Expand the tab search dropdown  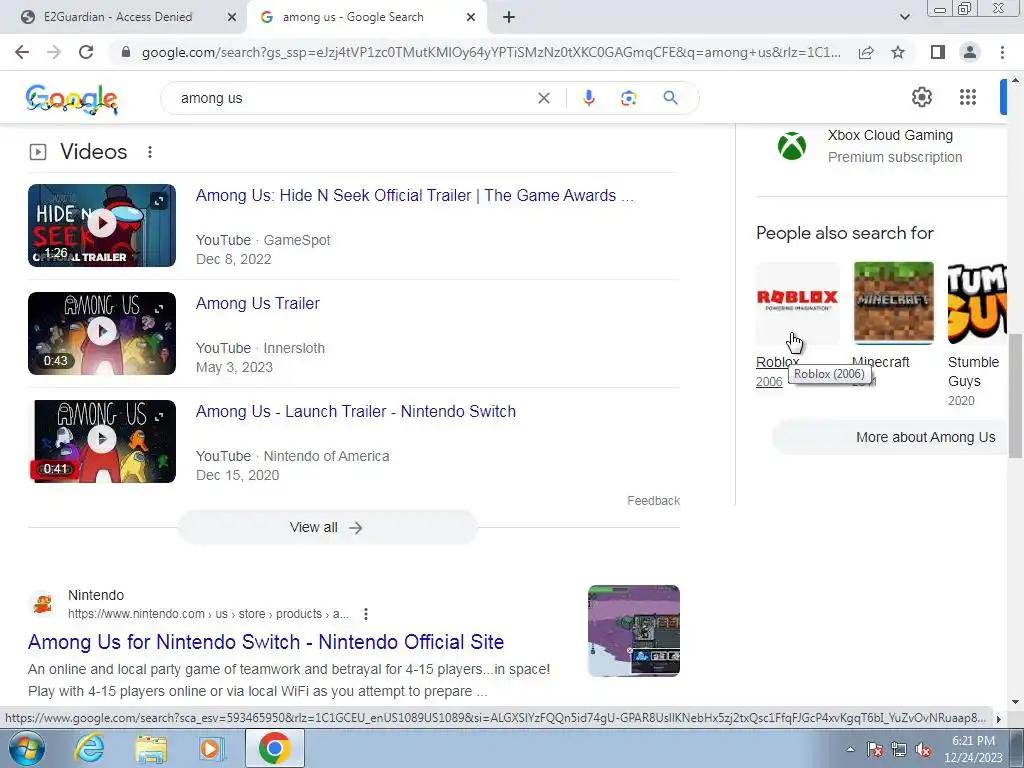[904, 18]
